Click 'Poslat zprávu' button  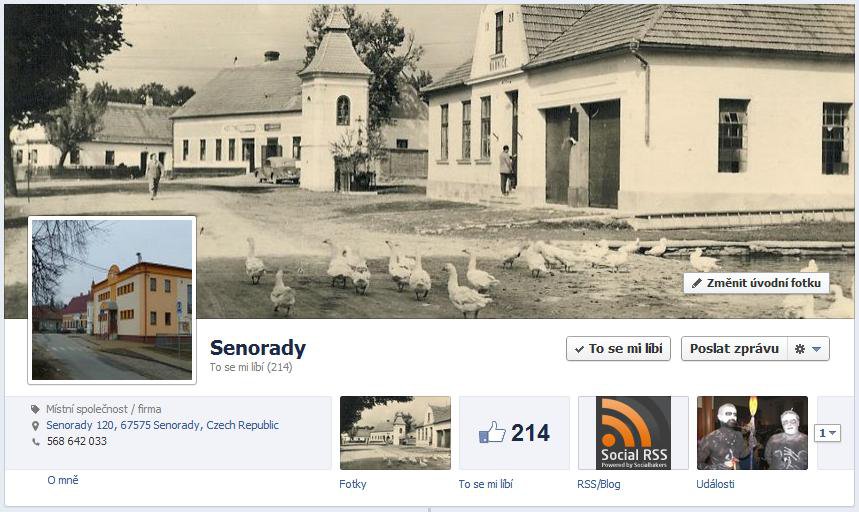(734, 349)
